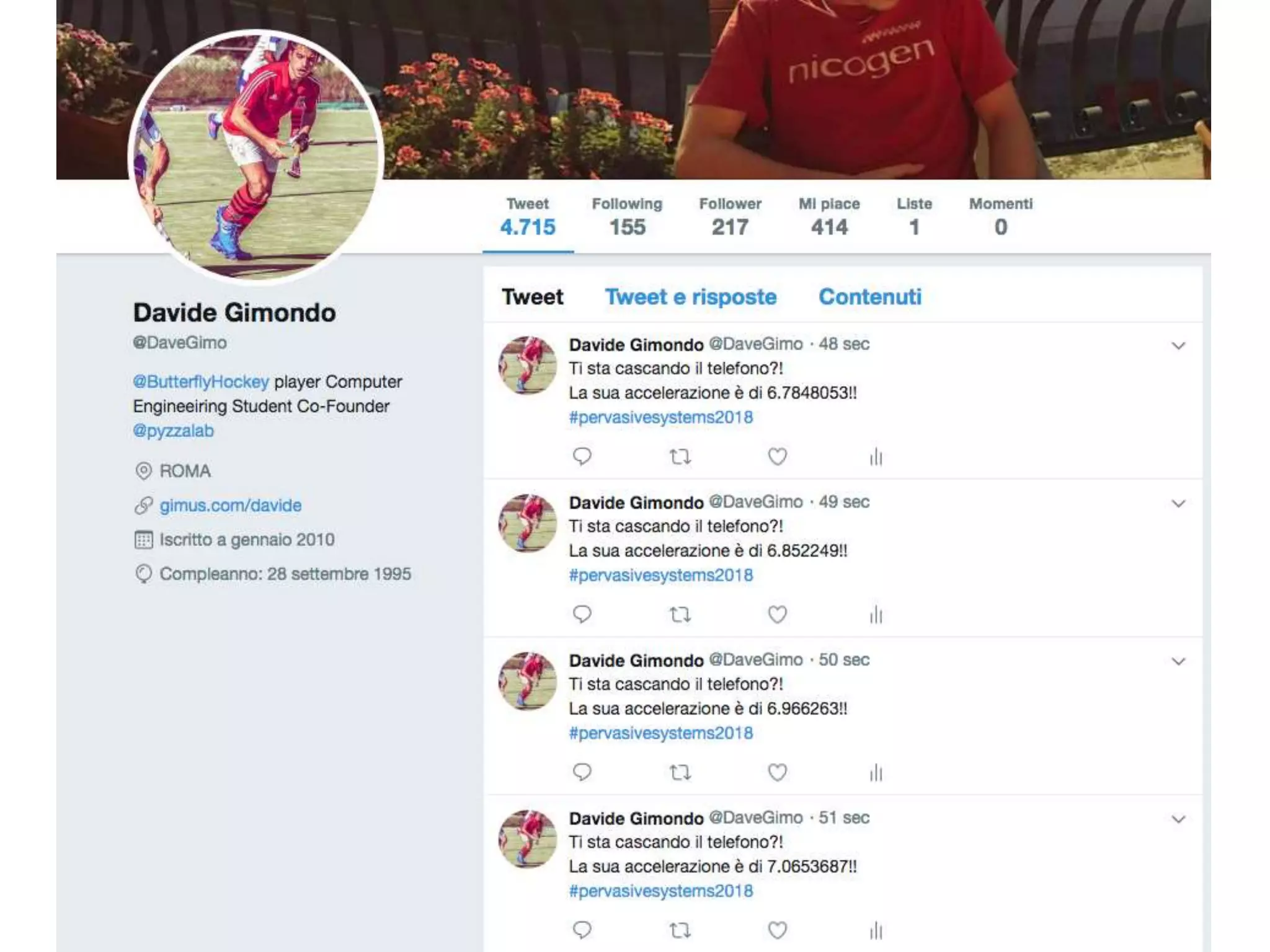This screenshot has width=1270, height=952.
Task: Expand the chevron on 51 sec tweet
Action: click(1178, 819)
